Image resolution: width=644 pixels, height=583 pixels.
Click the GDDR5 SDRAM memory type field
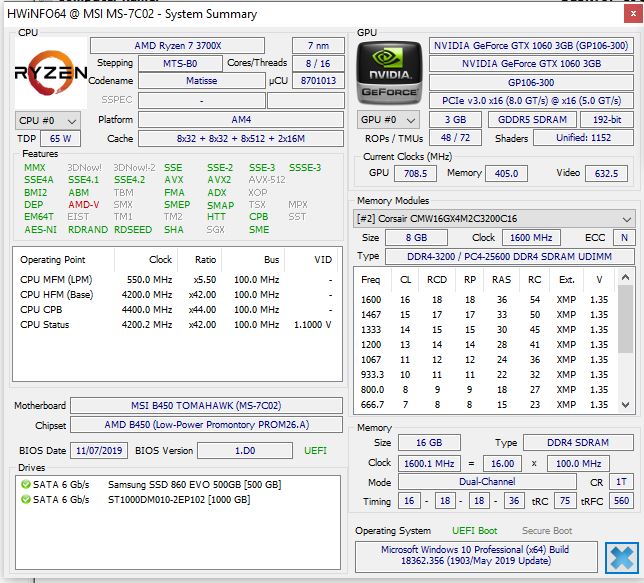[x=532, y=120]
